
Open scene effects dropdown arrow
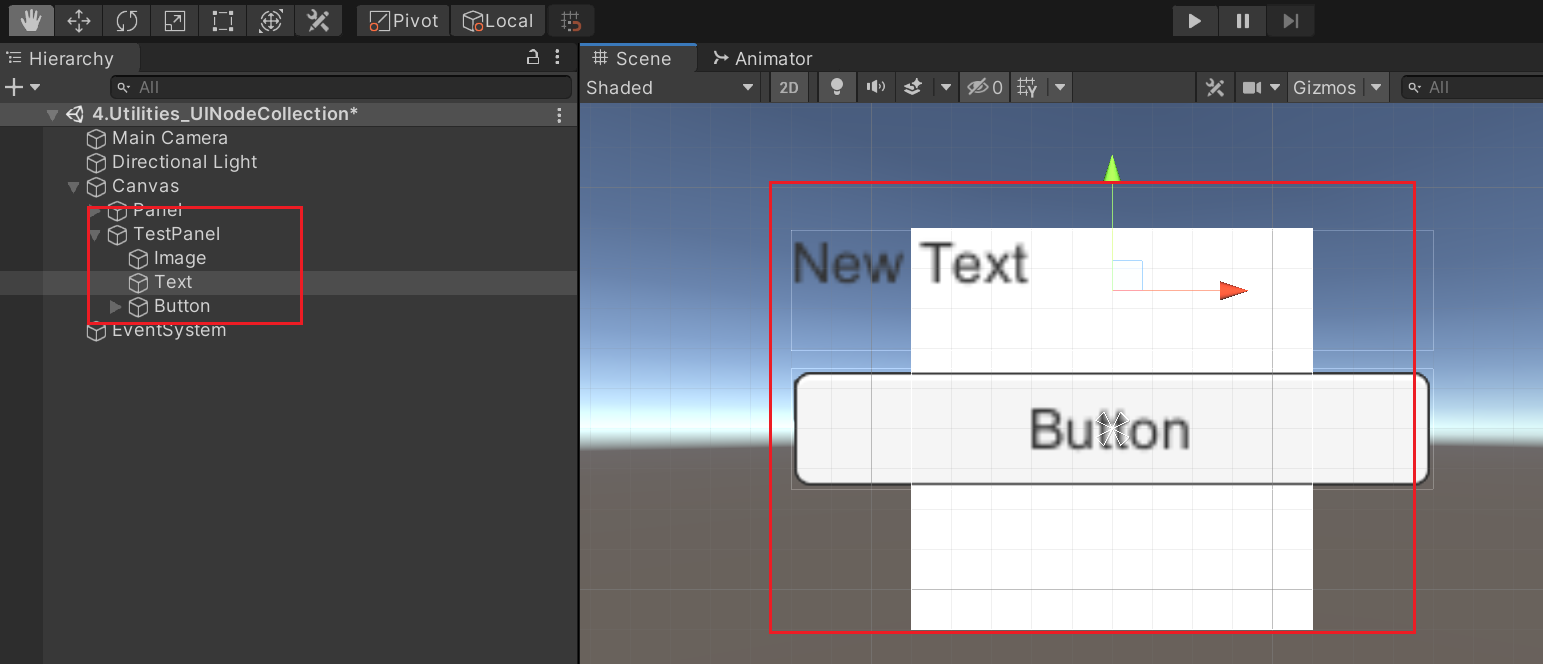[945, 88]
